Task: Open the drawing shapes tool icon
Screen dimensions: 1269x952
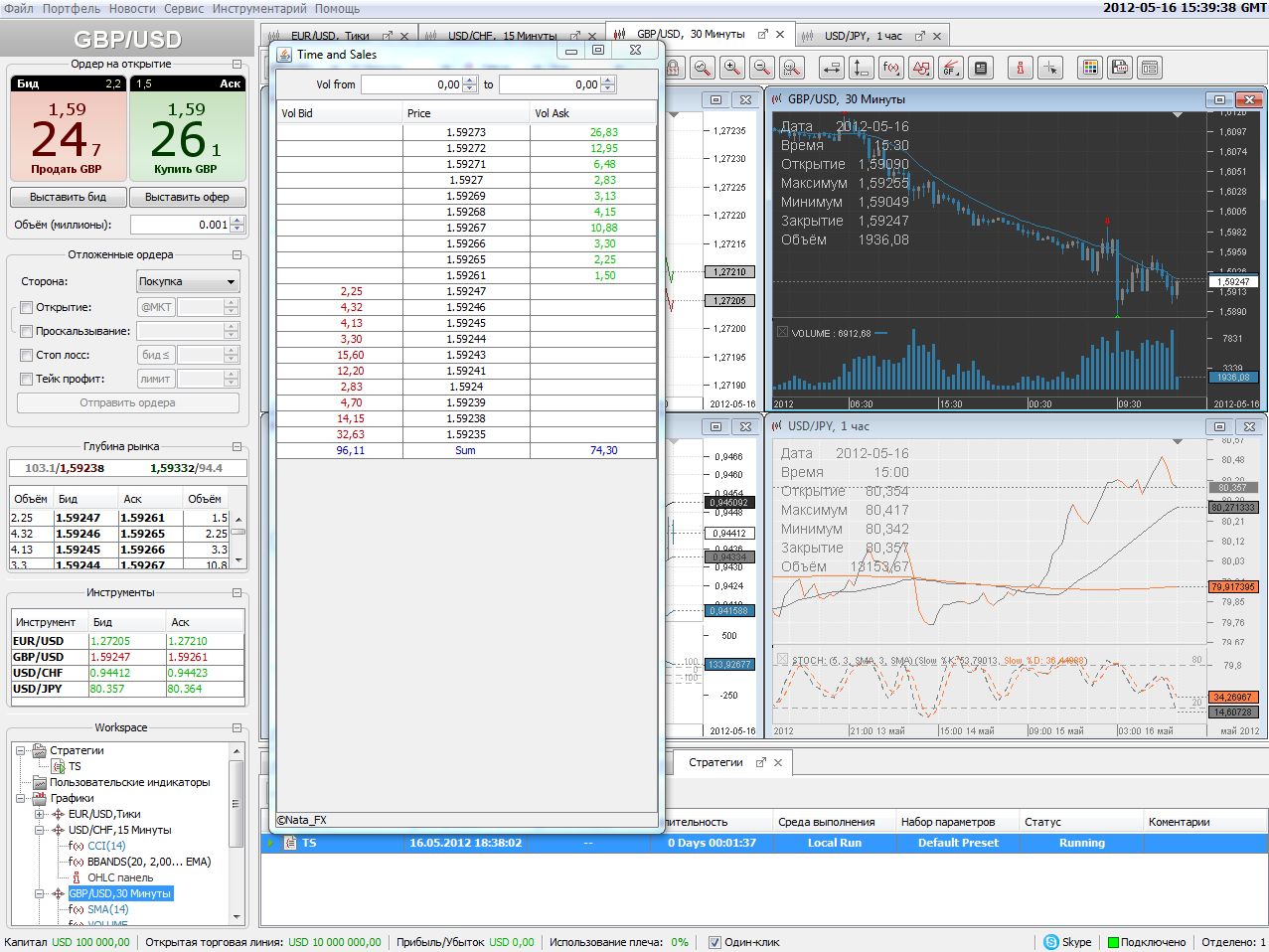Action: 921,68
